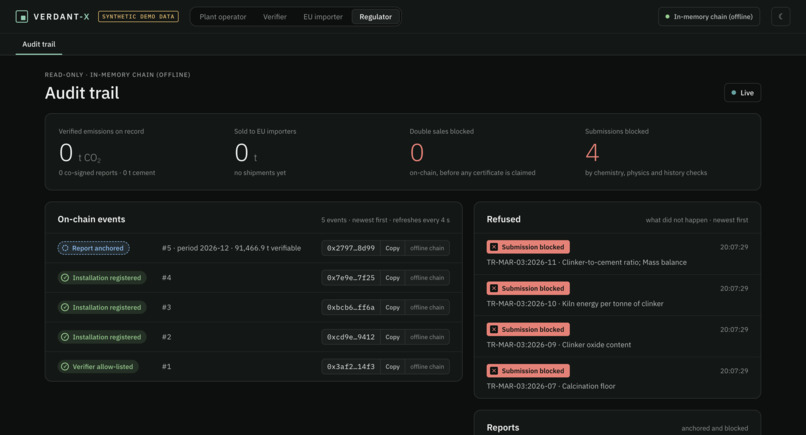Click '#5 · period 2026-12' event text

coord(231,248)
